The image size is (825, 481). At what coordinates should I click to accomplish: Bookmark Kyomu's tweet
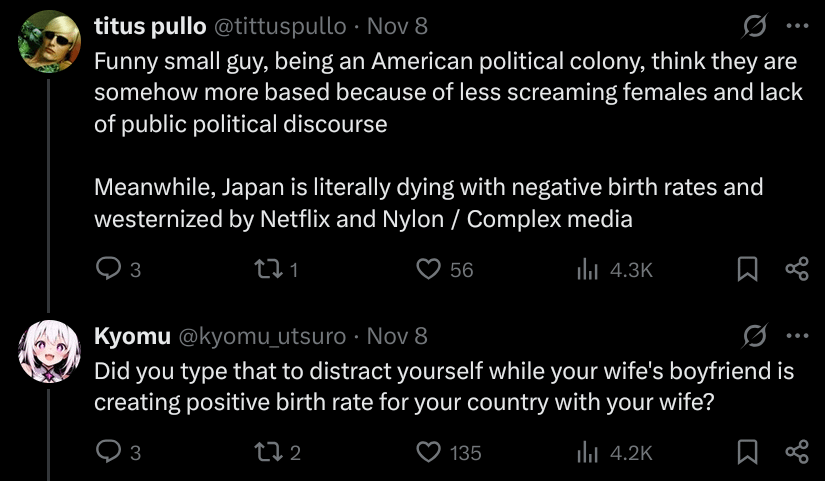(x=747, y=453)
